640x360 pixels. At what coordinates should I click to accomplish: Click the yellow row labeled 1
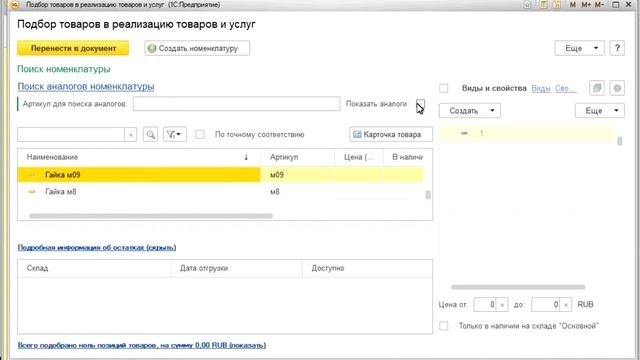(x=527, y=133)
